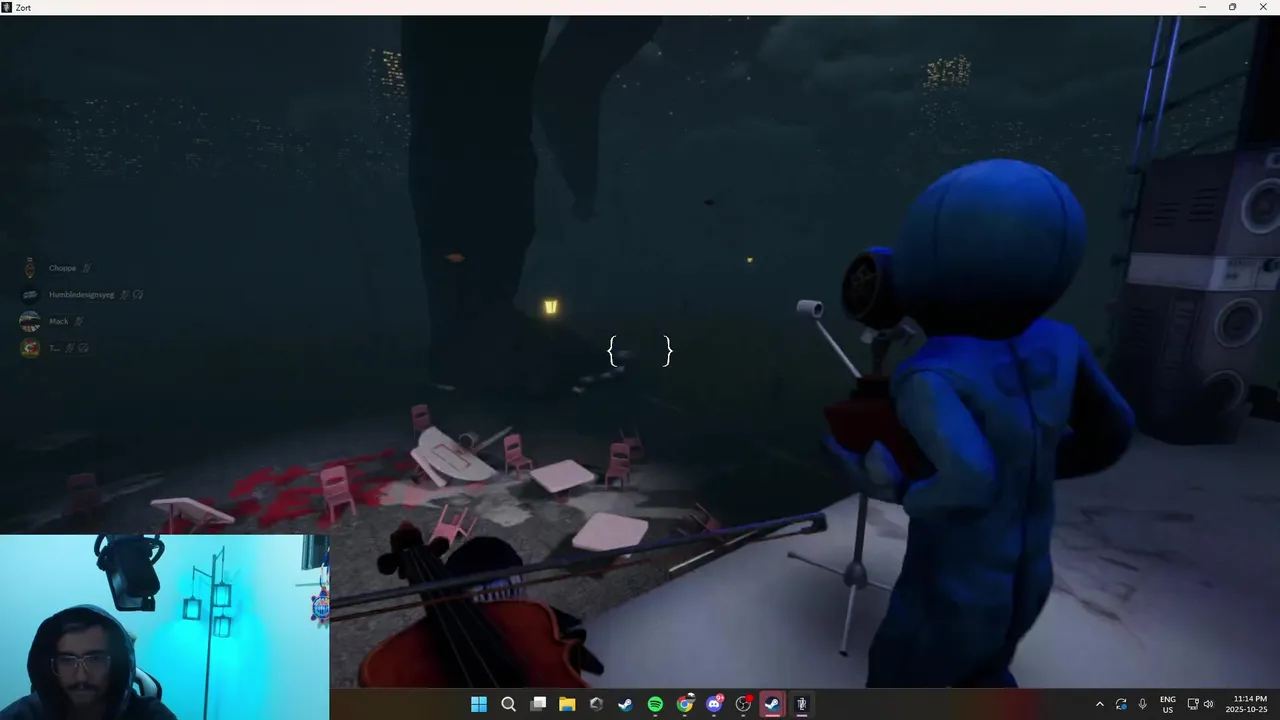The width and height of the screenshot is (1280, 720).
Task: Open taskbar Search
Action: pyautogui.click(x=508, y=704)
